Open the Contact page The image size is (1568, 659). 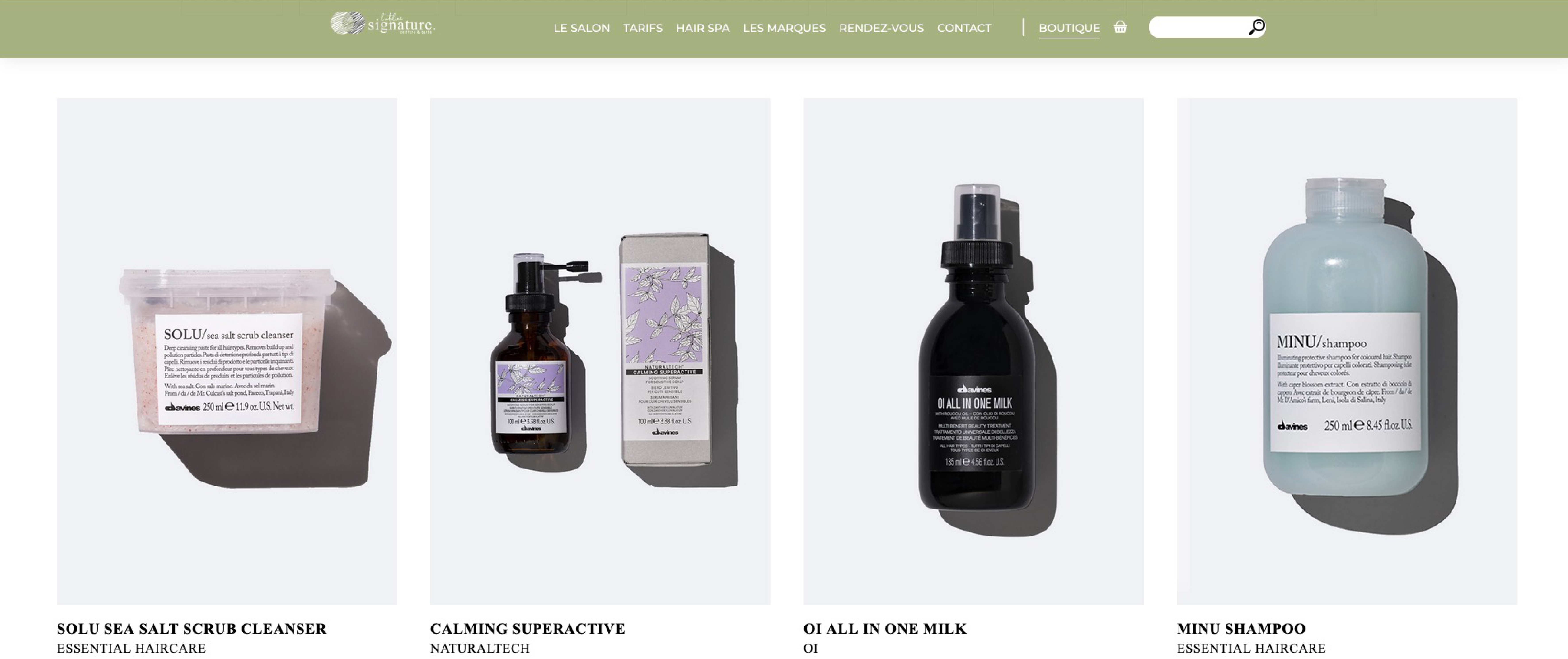click(964, 28)
